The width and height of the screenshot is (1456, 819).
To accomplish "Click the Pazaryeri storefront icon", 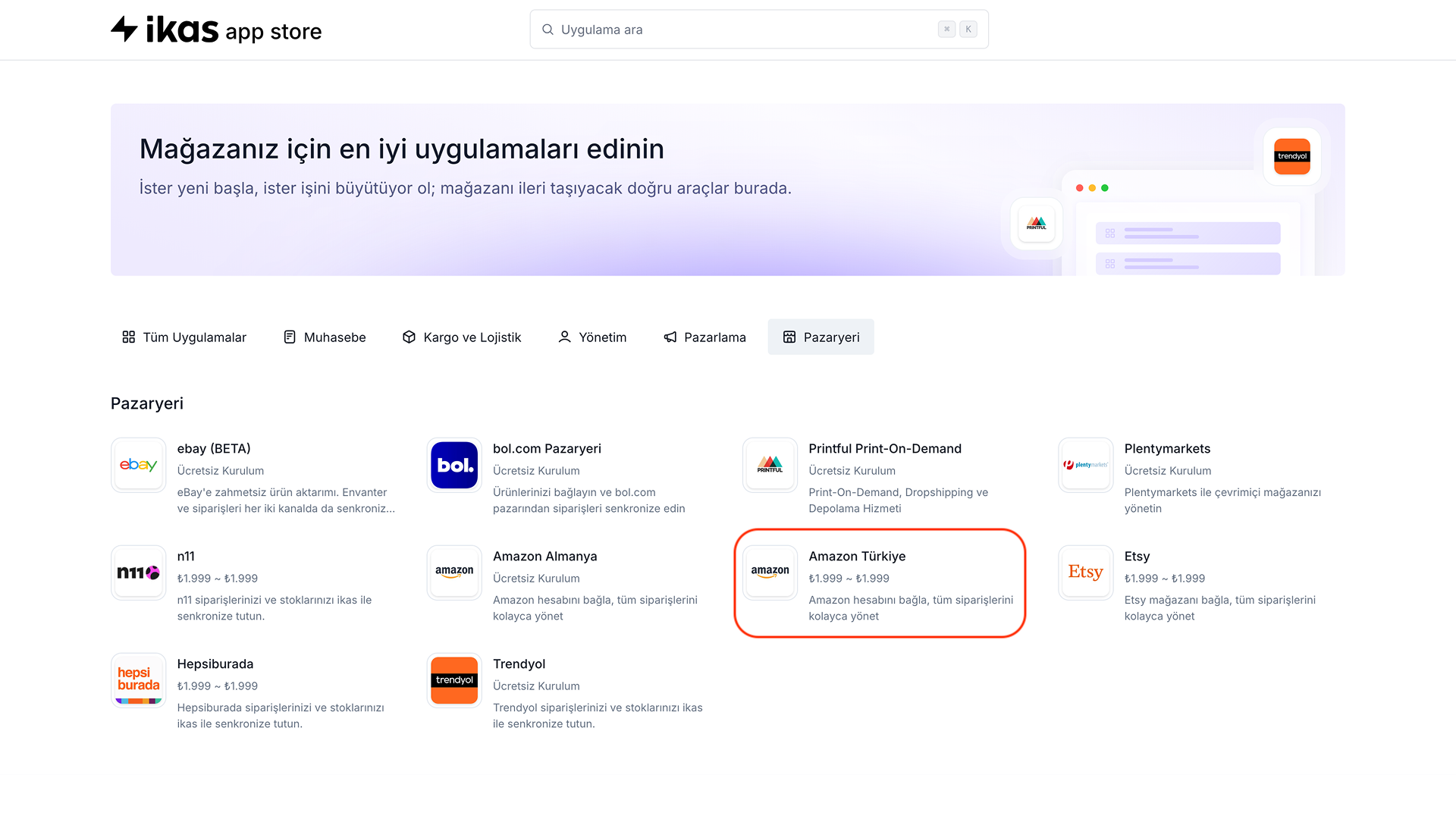I will click(x=789, y=337).
